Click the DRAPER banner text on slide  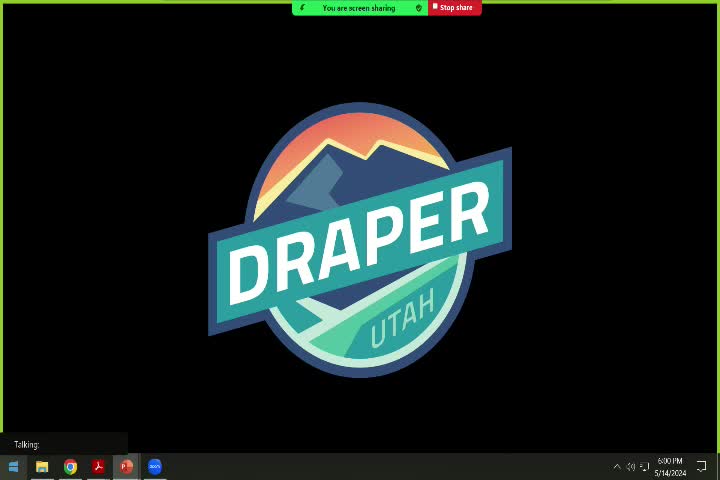tap(360, 242)
